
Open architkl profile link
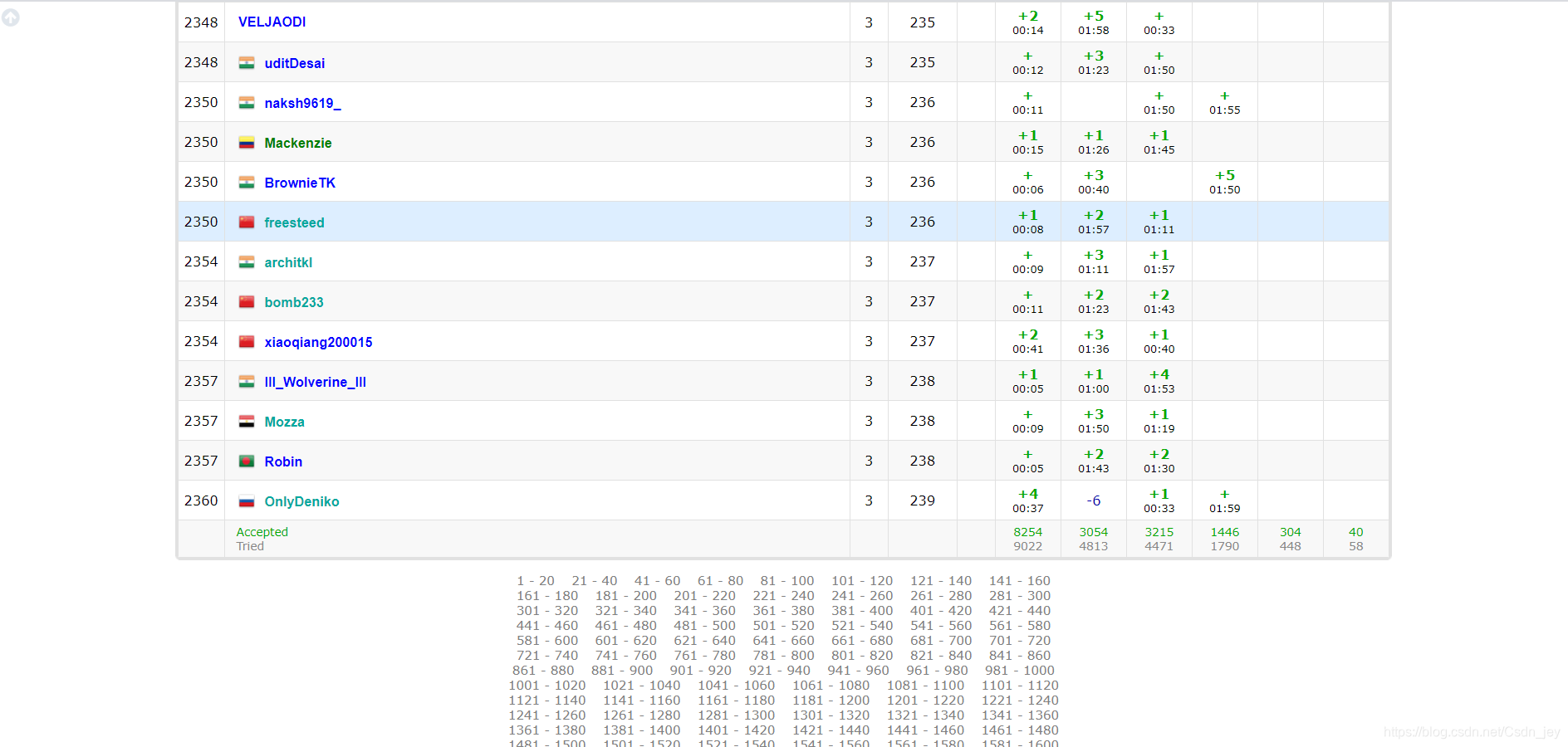click(x=288, y=262)
